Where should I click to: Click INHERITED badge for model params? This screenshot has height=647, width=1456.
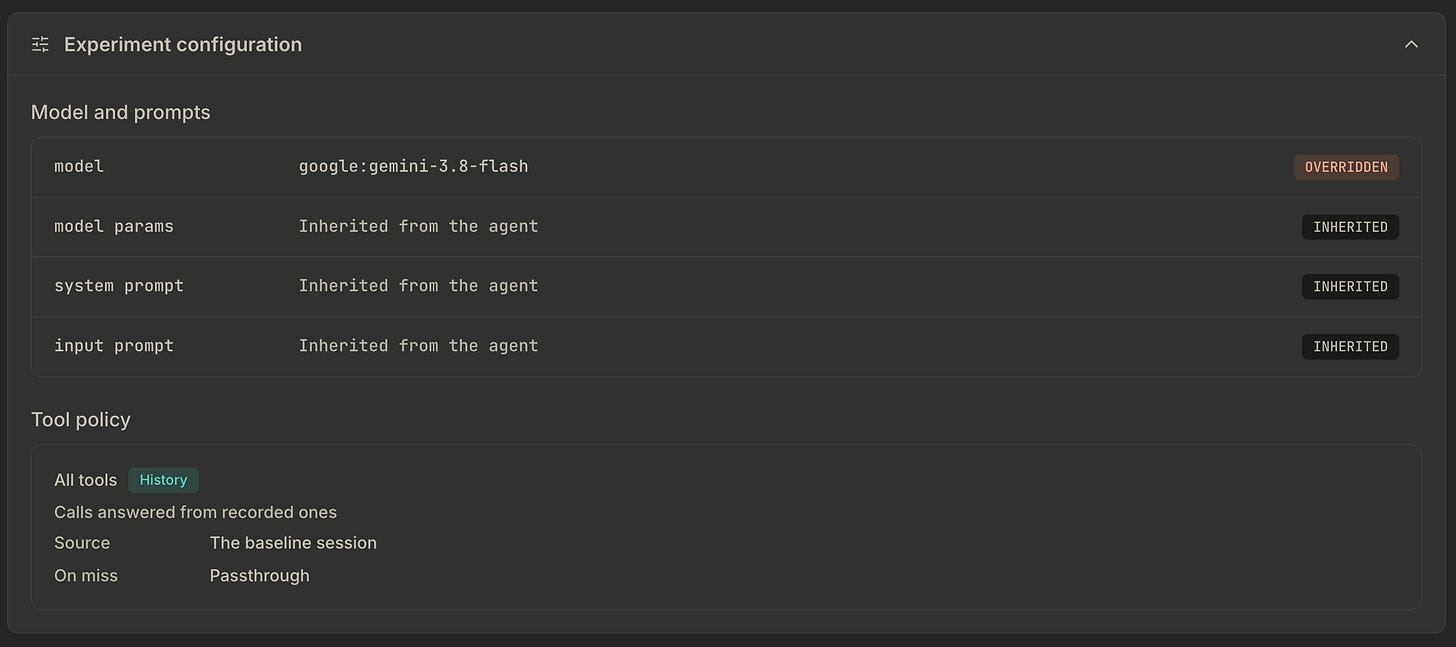(1350, 227)
